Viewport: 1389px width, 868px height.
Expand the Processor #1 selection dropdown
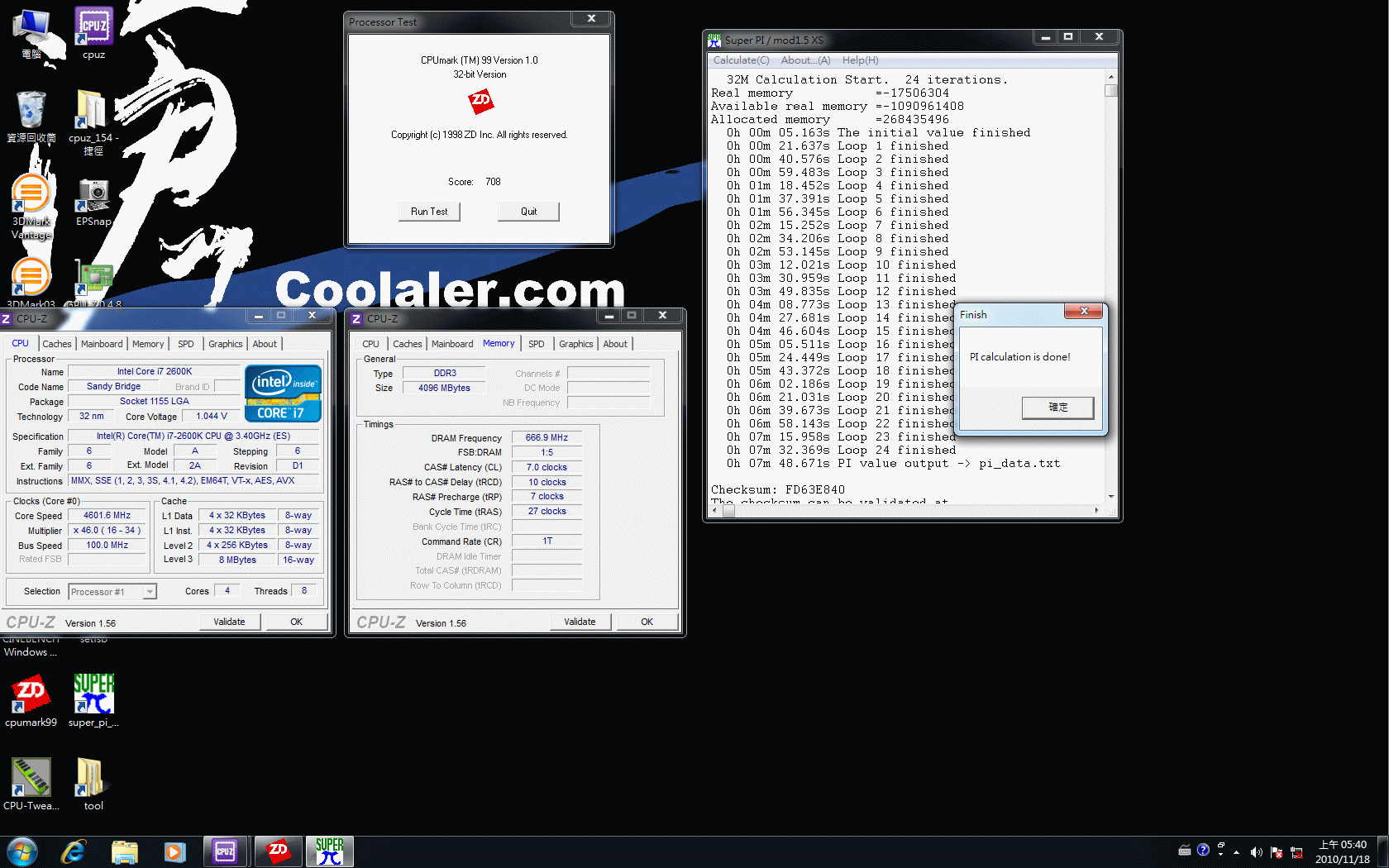150,591
